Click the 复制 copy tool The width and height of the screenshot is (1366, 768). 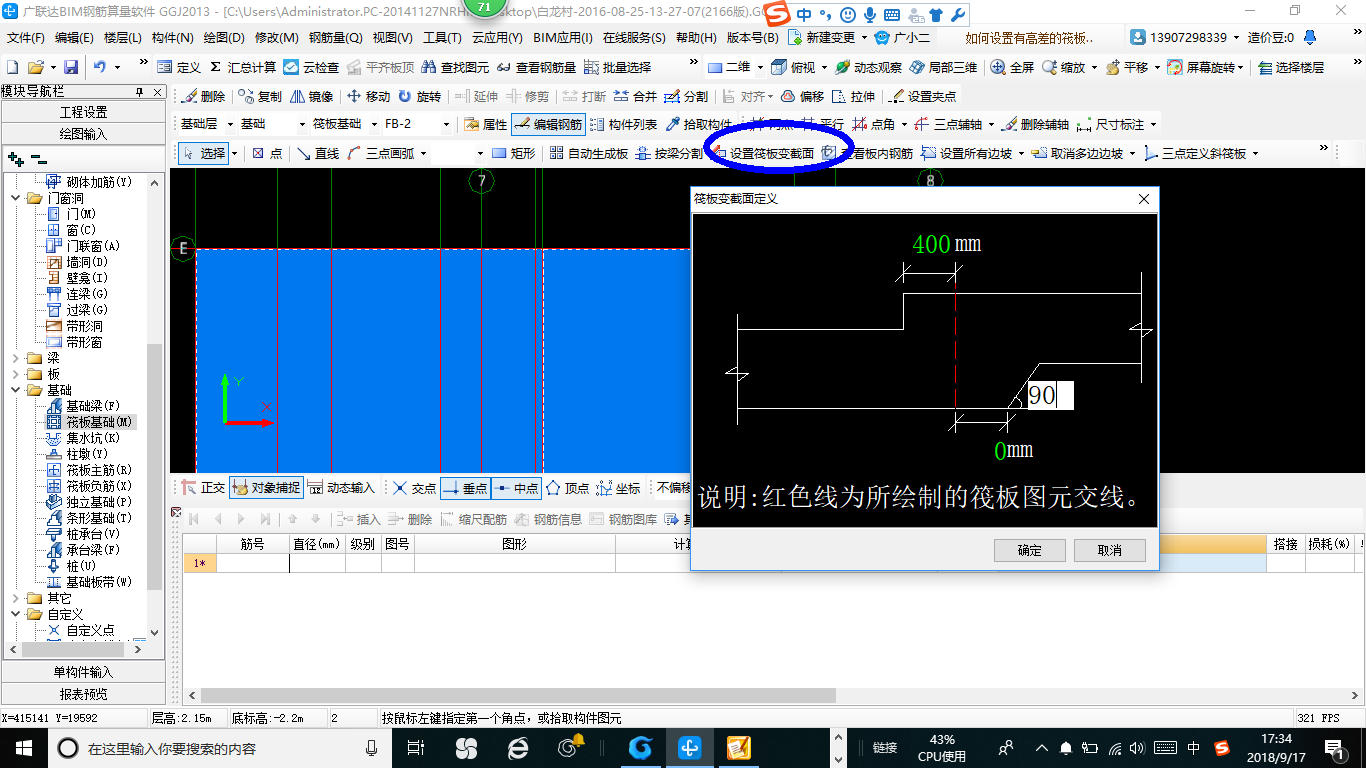[260, 97]
